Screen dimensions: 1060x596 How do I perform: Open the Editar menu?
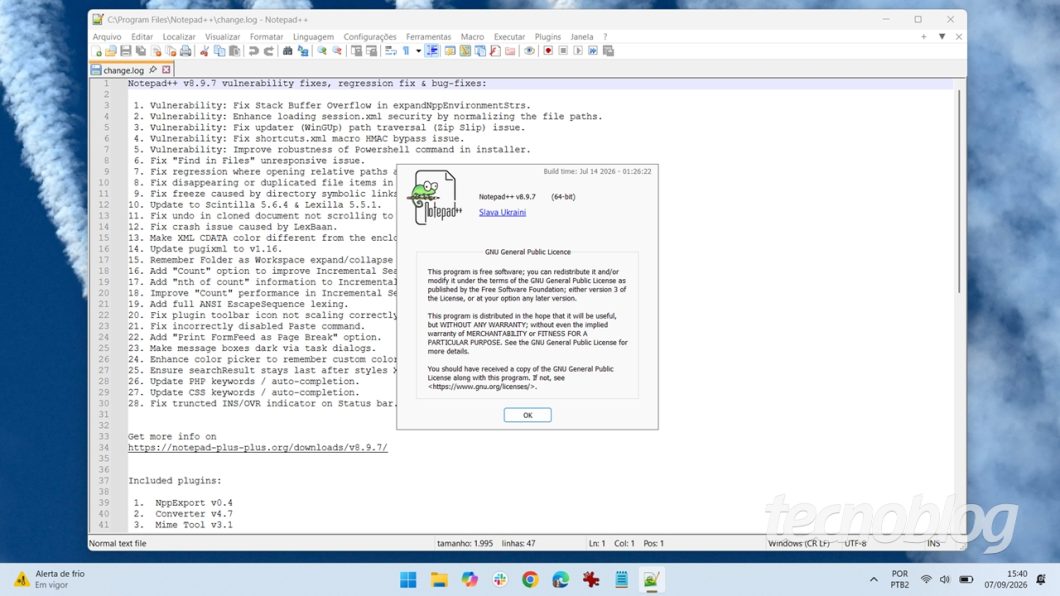[142, 36]
